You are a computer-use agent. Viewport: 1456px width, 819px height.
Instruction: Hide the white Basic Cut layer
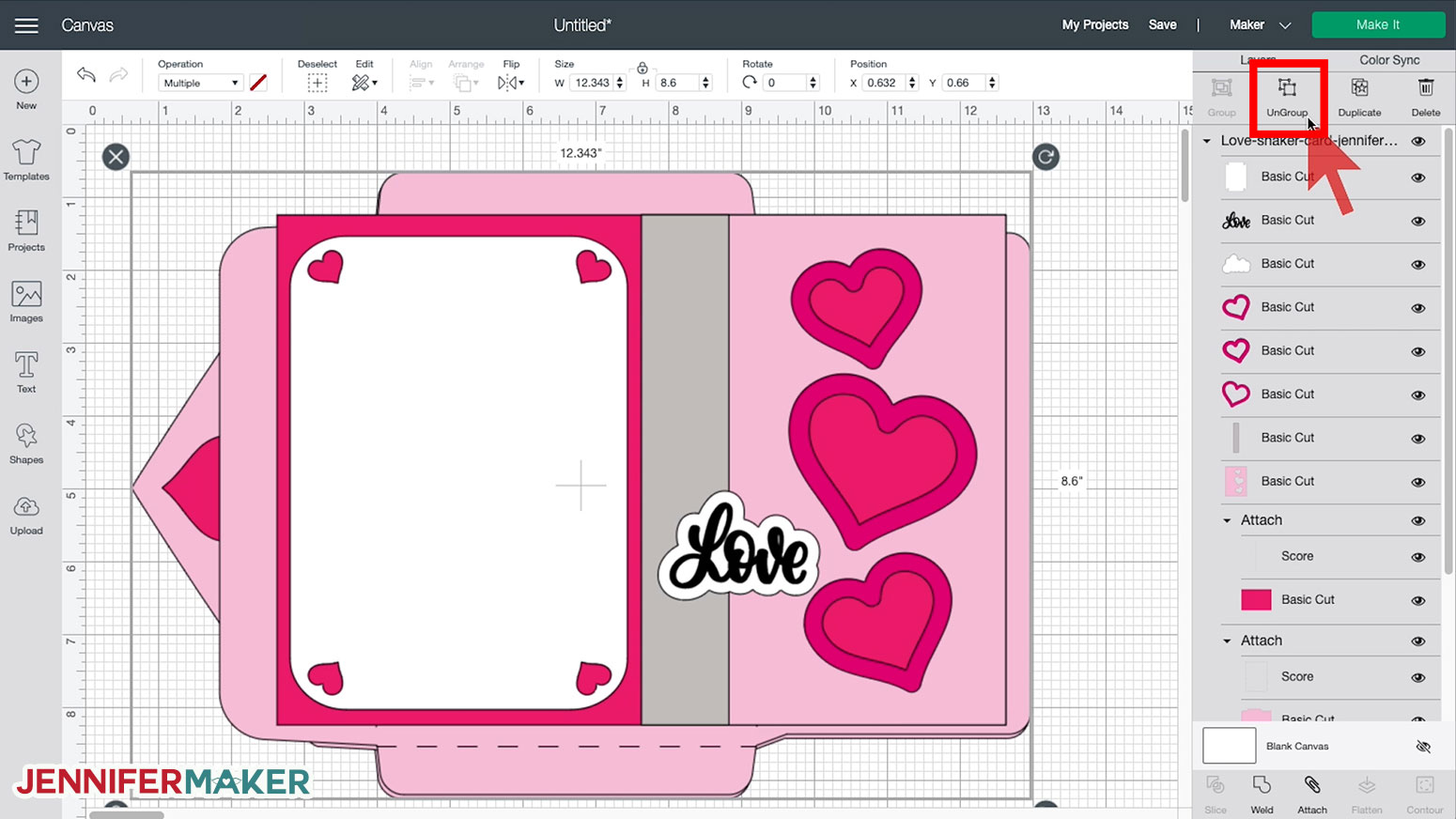[x=1418, y=178]
